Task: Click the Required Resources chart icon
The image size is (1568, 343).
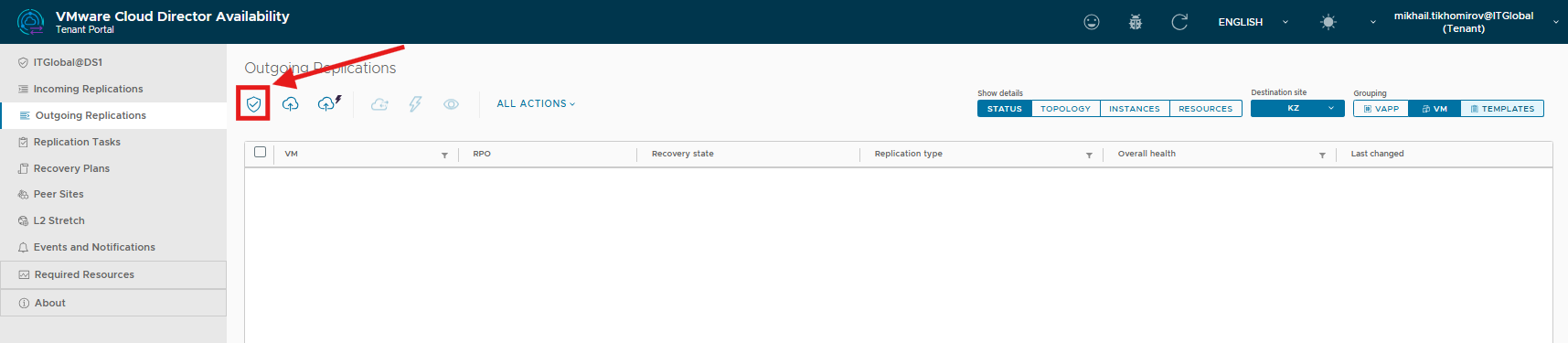Action: tap(24, 274)
